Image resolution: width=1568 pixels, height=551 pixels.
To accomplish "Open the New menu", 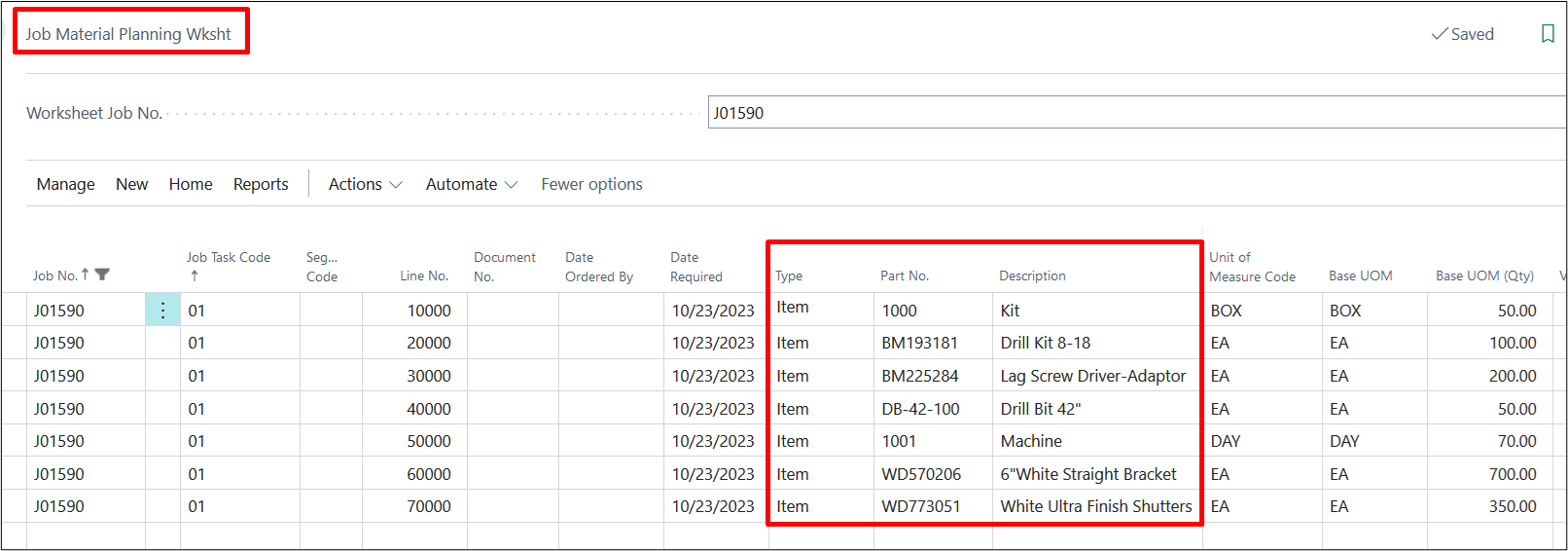I will [131, 184].
